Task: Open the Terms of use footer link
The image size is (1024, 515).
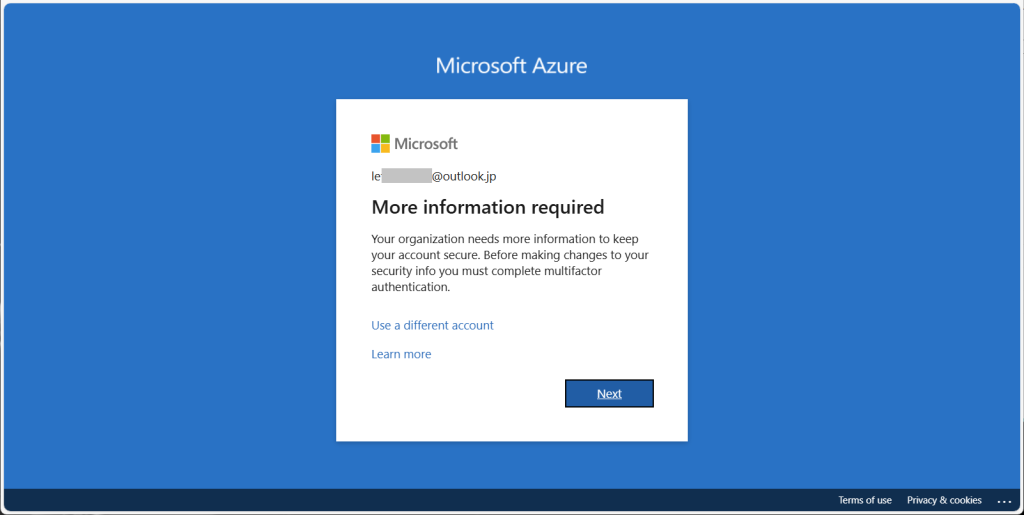Action: pyautogui.click(x=865, y=500)
